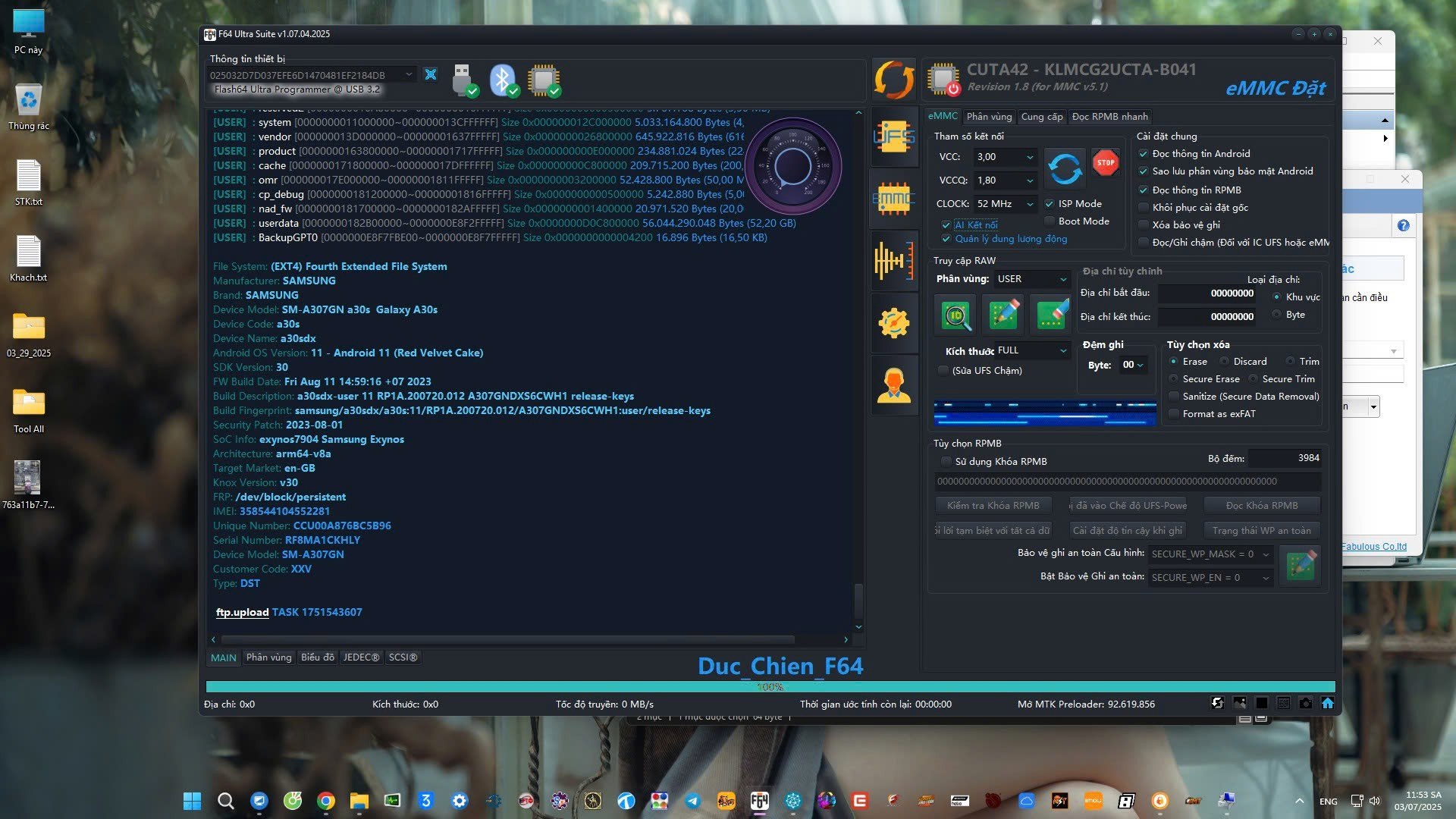Click the read ID magnifier chip icon

pyautogui.click(x=956, y=315)
